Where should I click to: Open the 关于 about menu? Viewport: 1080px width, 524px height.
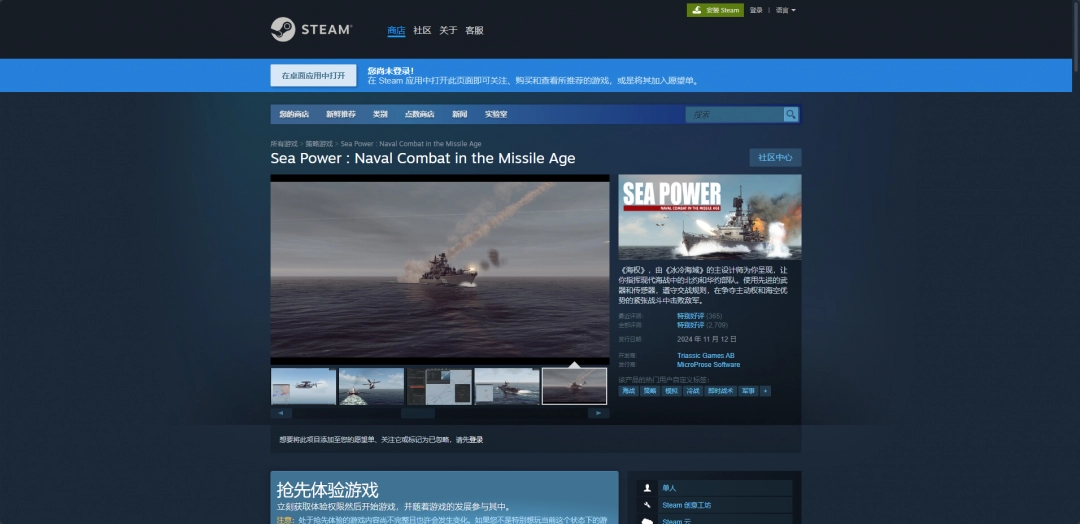tap(448, 30)
